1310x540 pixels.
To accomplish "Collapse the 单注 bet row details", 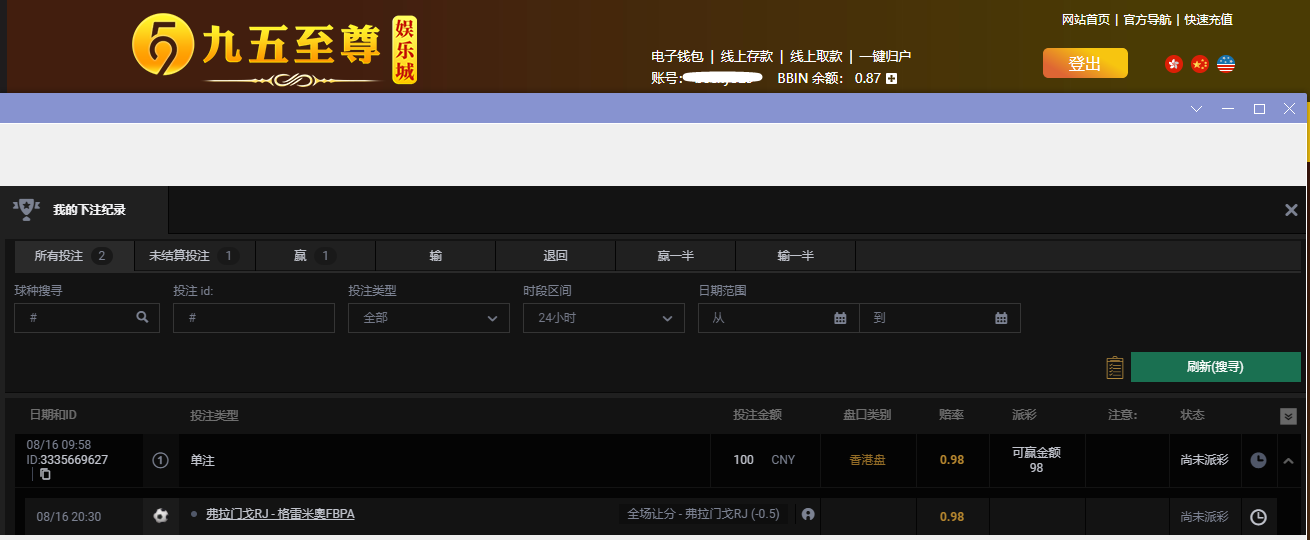I will 1288,461.
